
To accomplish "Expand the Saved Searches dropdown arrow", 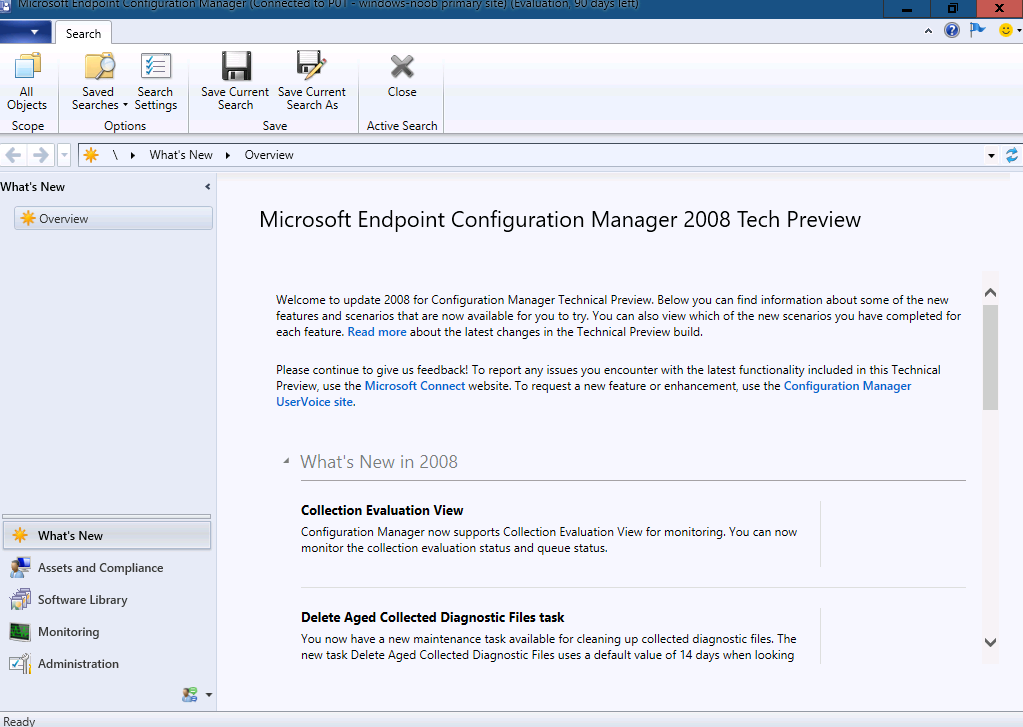I will [x=125, y=105].
